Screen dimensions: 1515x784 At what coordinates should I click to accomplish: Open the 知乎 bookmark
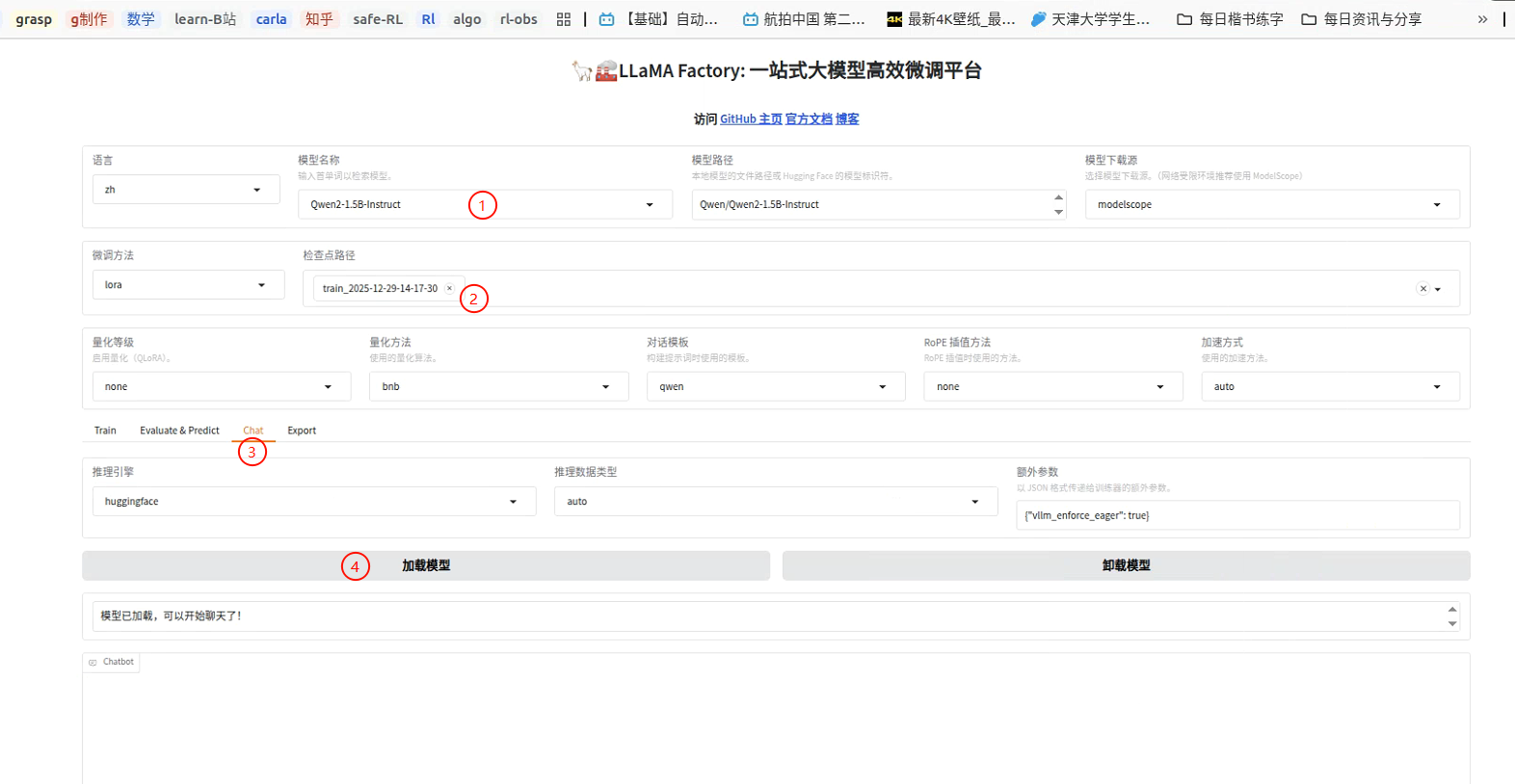coord(319,19)
